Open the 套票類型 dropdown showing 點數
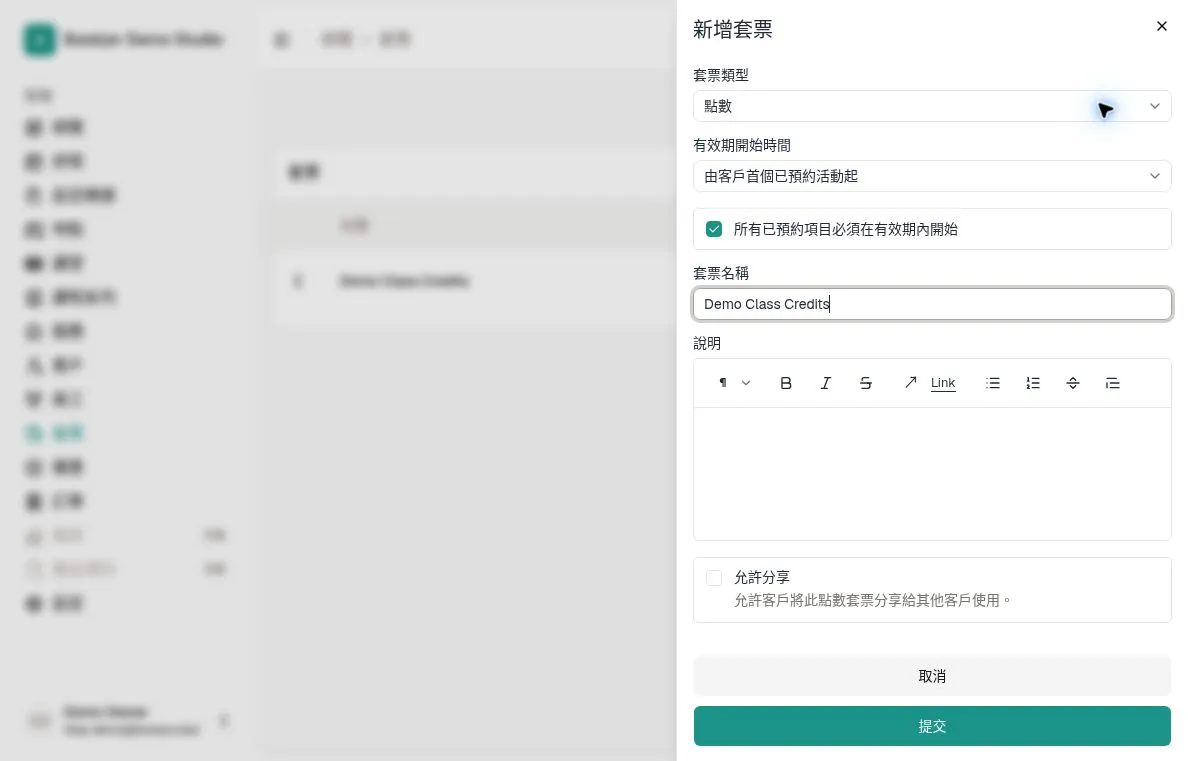The image size is (1188, 761). coord(932,106)
